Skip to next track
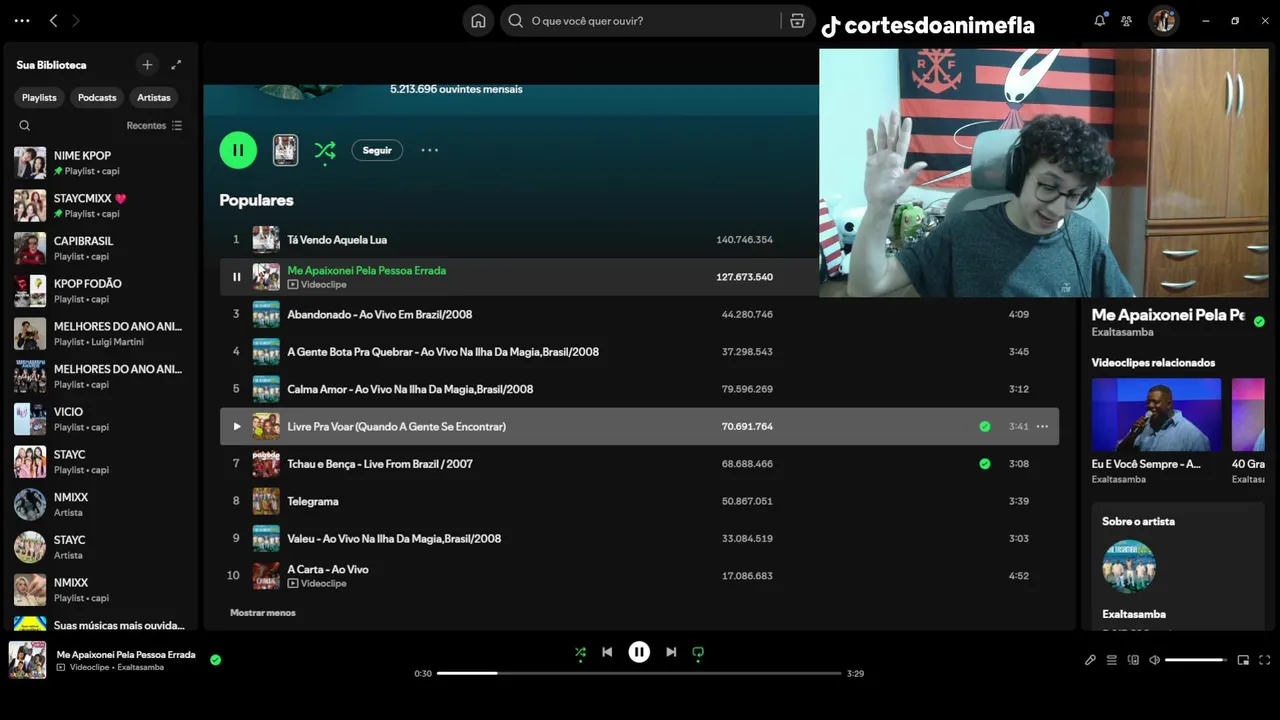 tap(671, 652)
